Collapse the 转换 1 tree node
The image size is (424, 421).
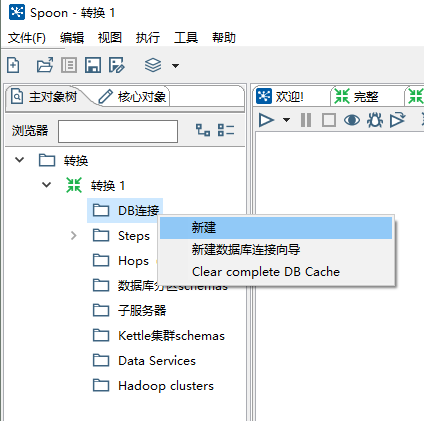(x=46, y=185)
